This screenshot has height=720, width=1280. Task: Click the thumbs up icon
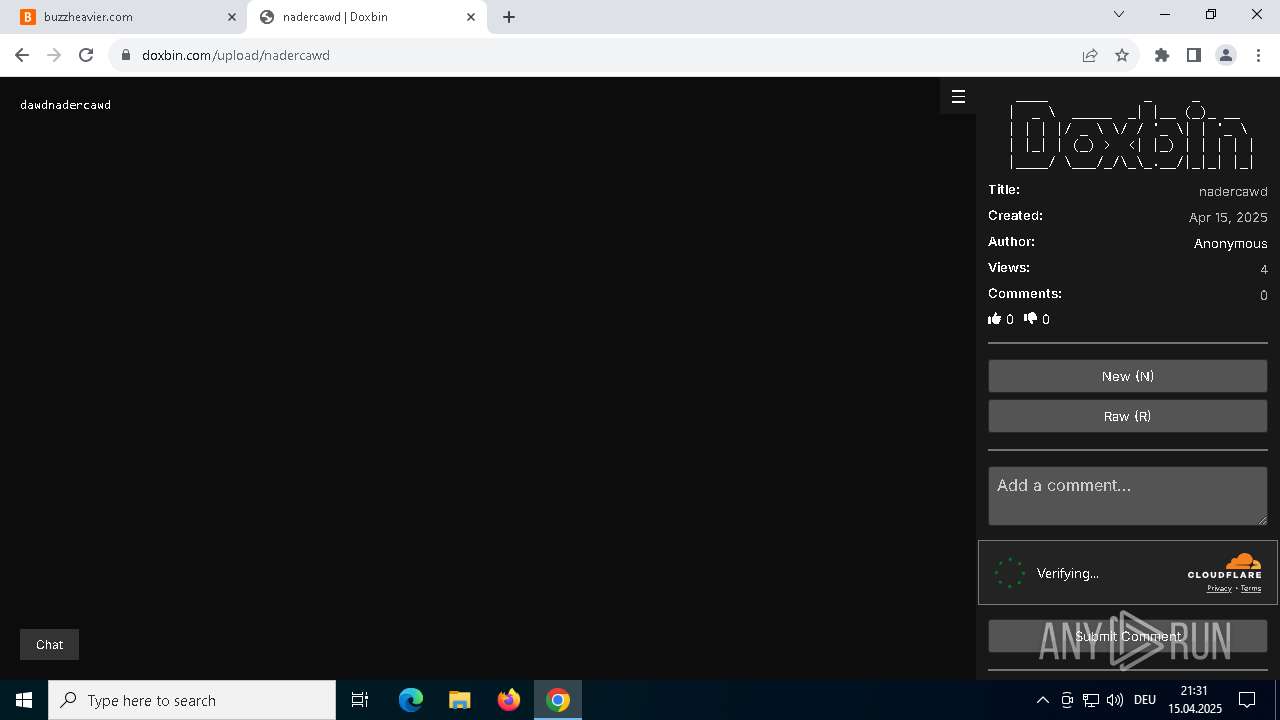click(x=994, y=319)
